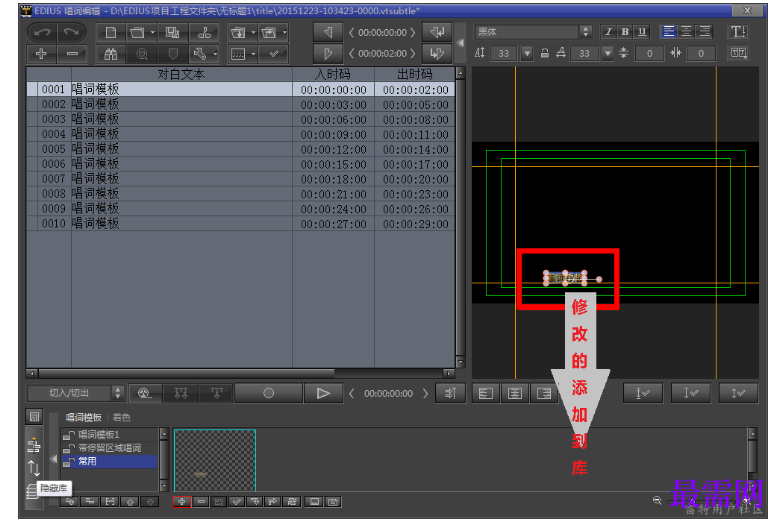Click the redo arrow icon
The image size is (782, 525).
[x=71, y=32]
